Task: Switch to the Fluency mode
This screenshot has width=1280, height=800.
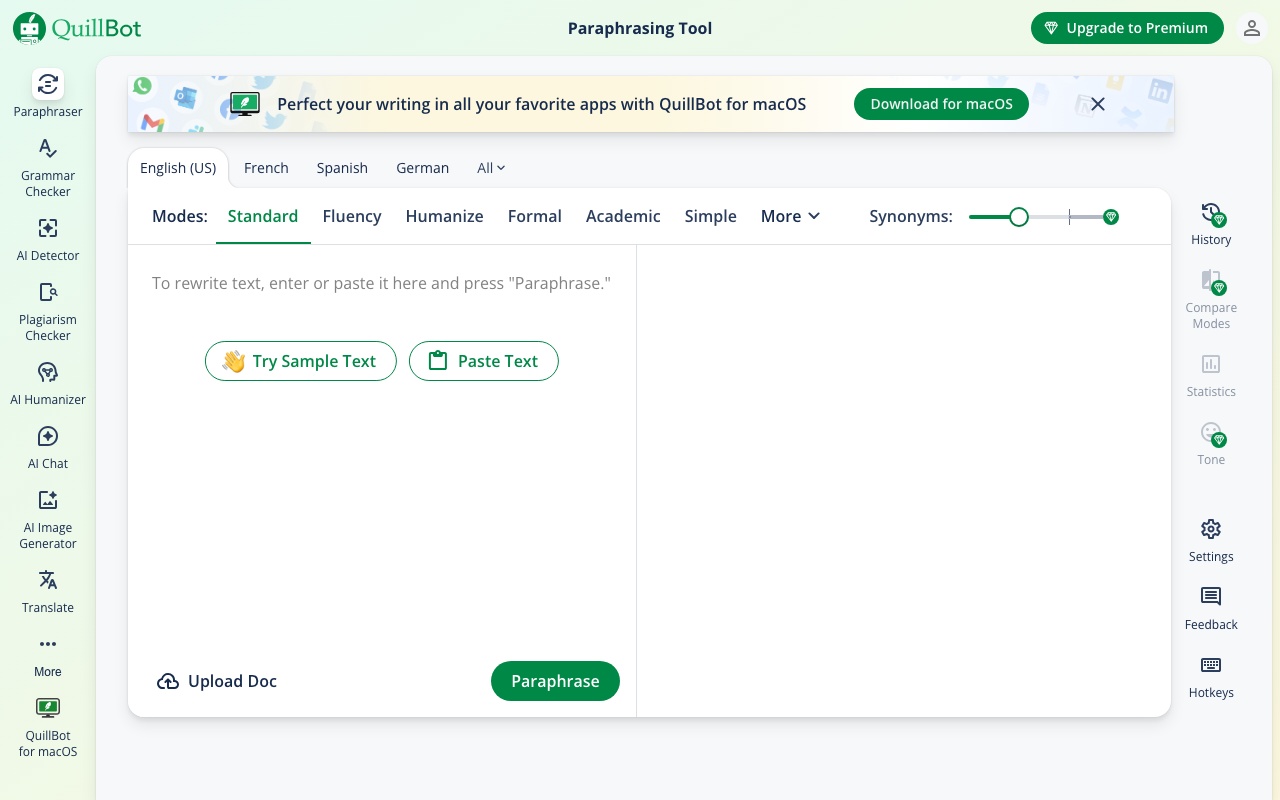Action: pyautogui.click(x=352, y=216)
